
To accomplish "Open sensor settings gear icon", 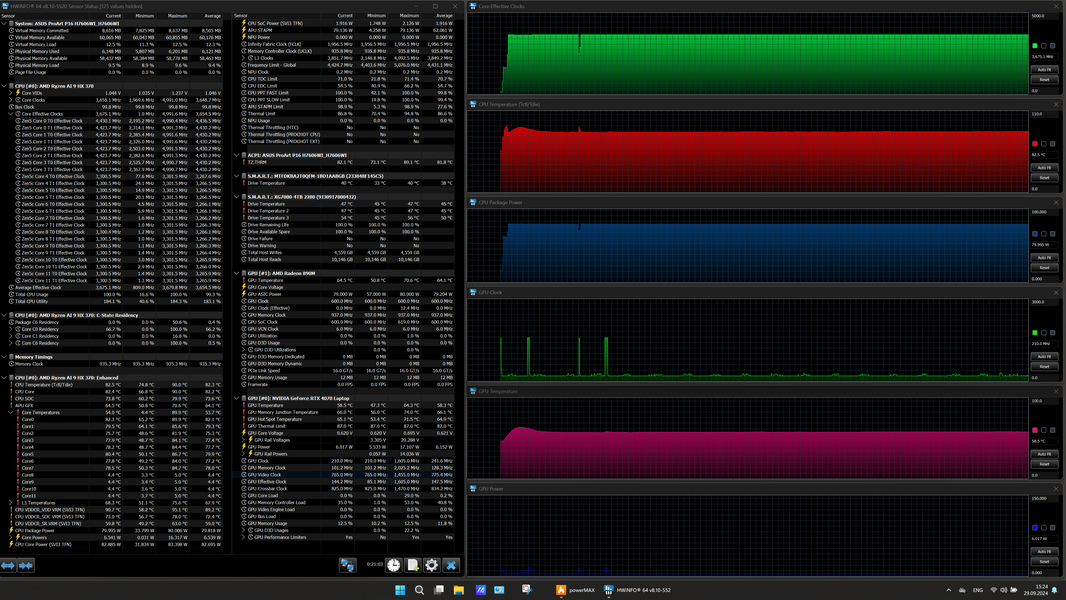I will pyautogui.click(x=431, y=565).
